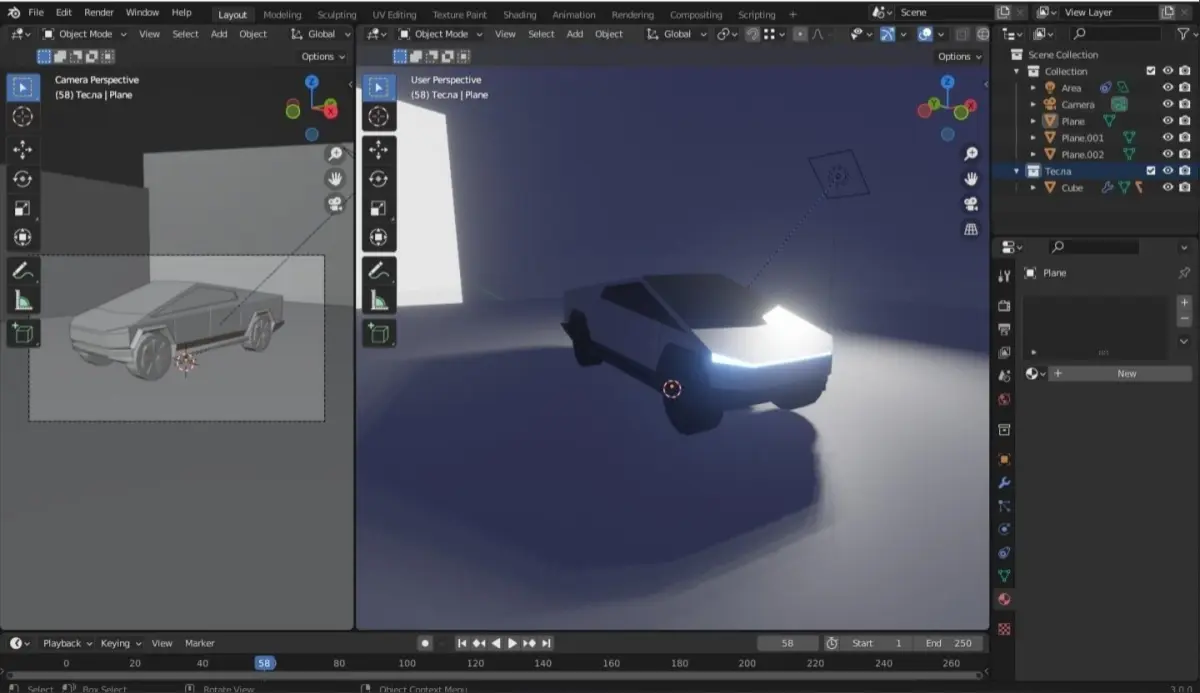Switch to the Shading workspace tab
Viewport: 1200px width, 693px height.
click(519, 15)
